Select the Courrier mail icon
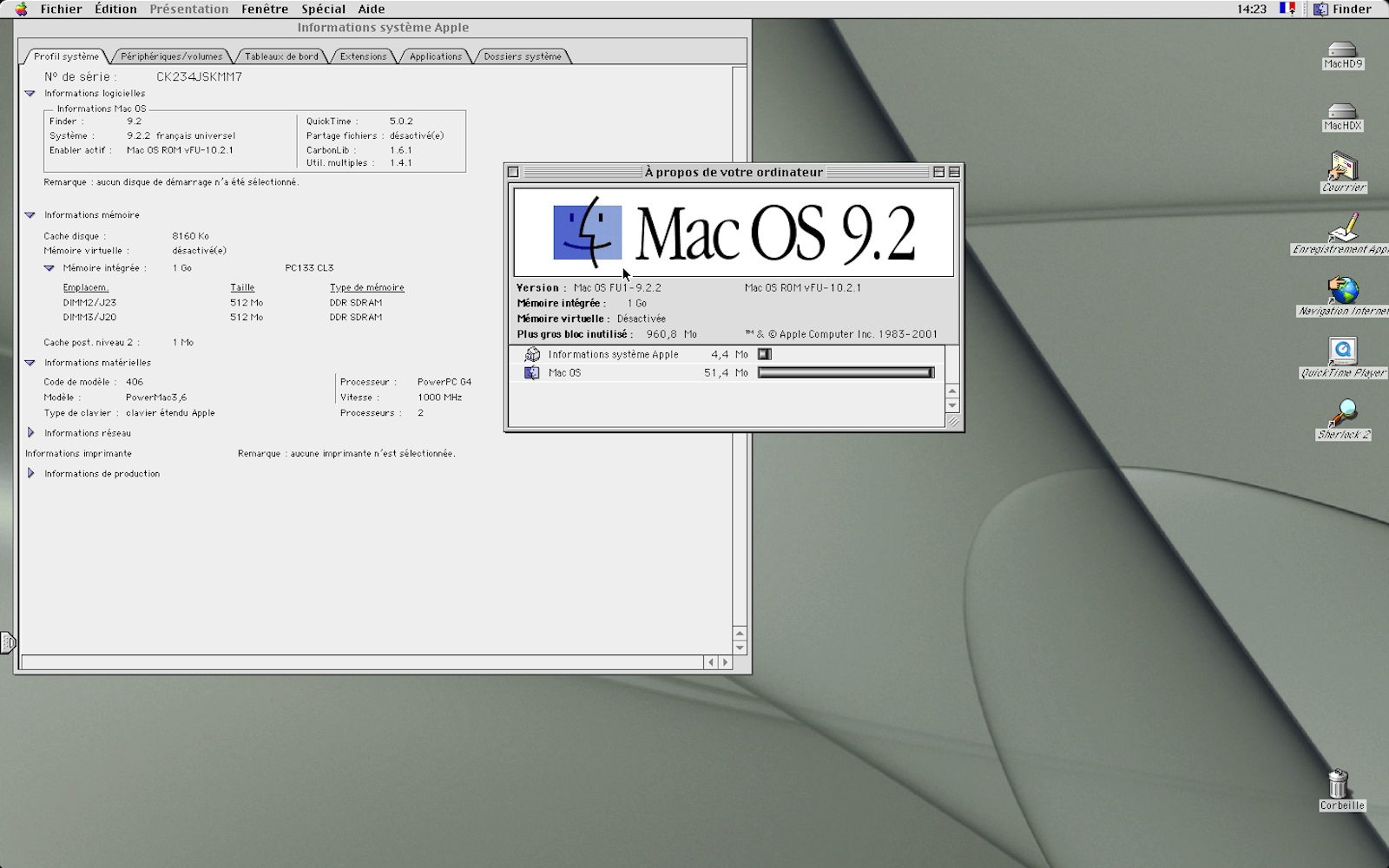 [1343, 165]
